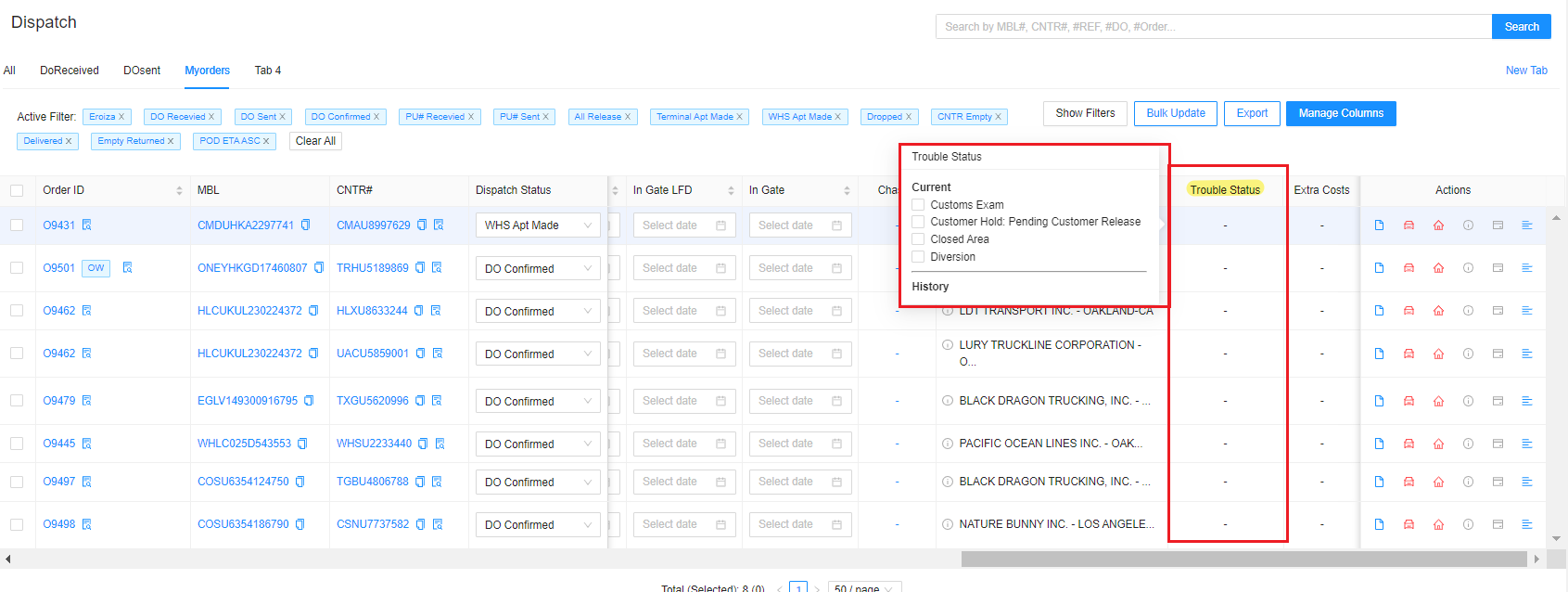Open the blue document icon in the O9479 row
1568x592 pixels.
click(x=1379, y=401)
